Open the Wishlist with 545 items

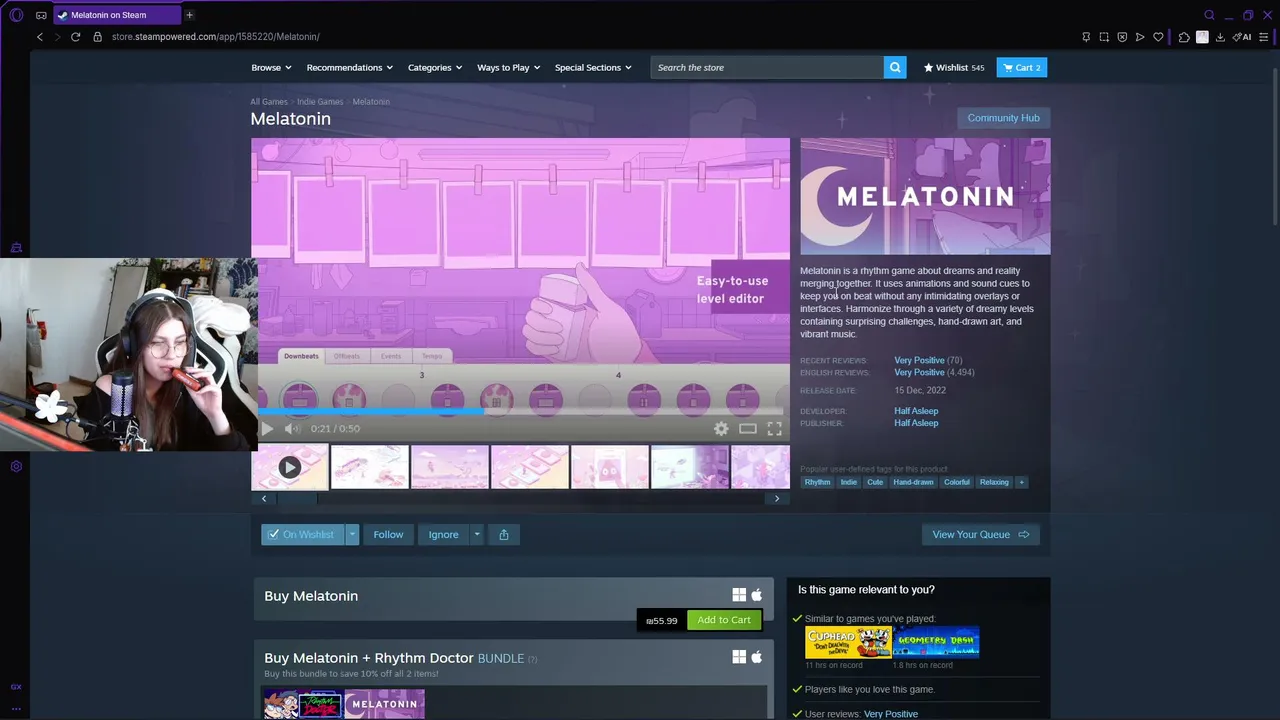(x=954, y=68)
